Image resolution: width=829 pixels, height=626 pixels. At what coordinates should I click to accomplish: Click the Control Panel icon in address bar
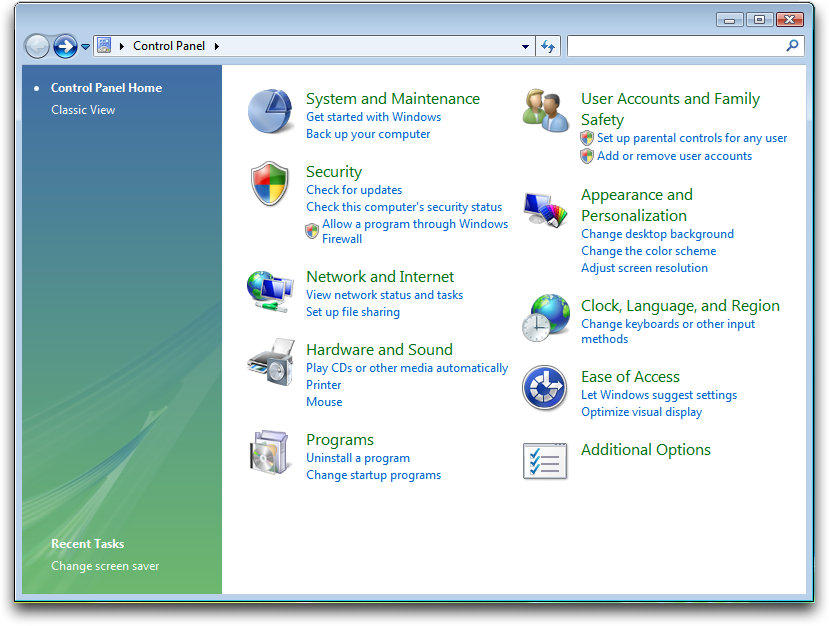tap(104, 46)
